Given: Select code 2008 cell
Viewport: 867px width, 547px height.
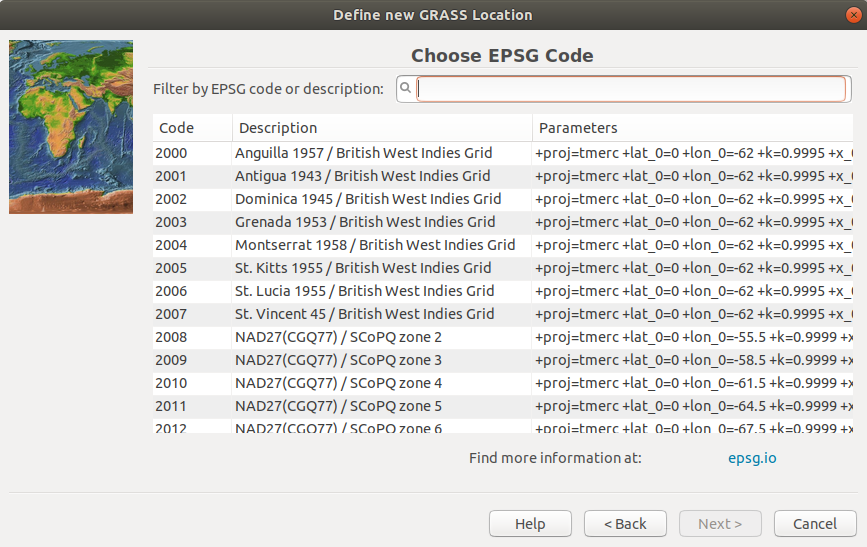Looking at the screenshot, I should coord(192,337).
